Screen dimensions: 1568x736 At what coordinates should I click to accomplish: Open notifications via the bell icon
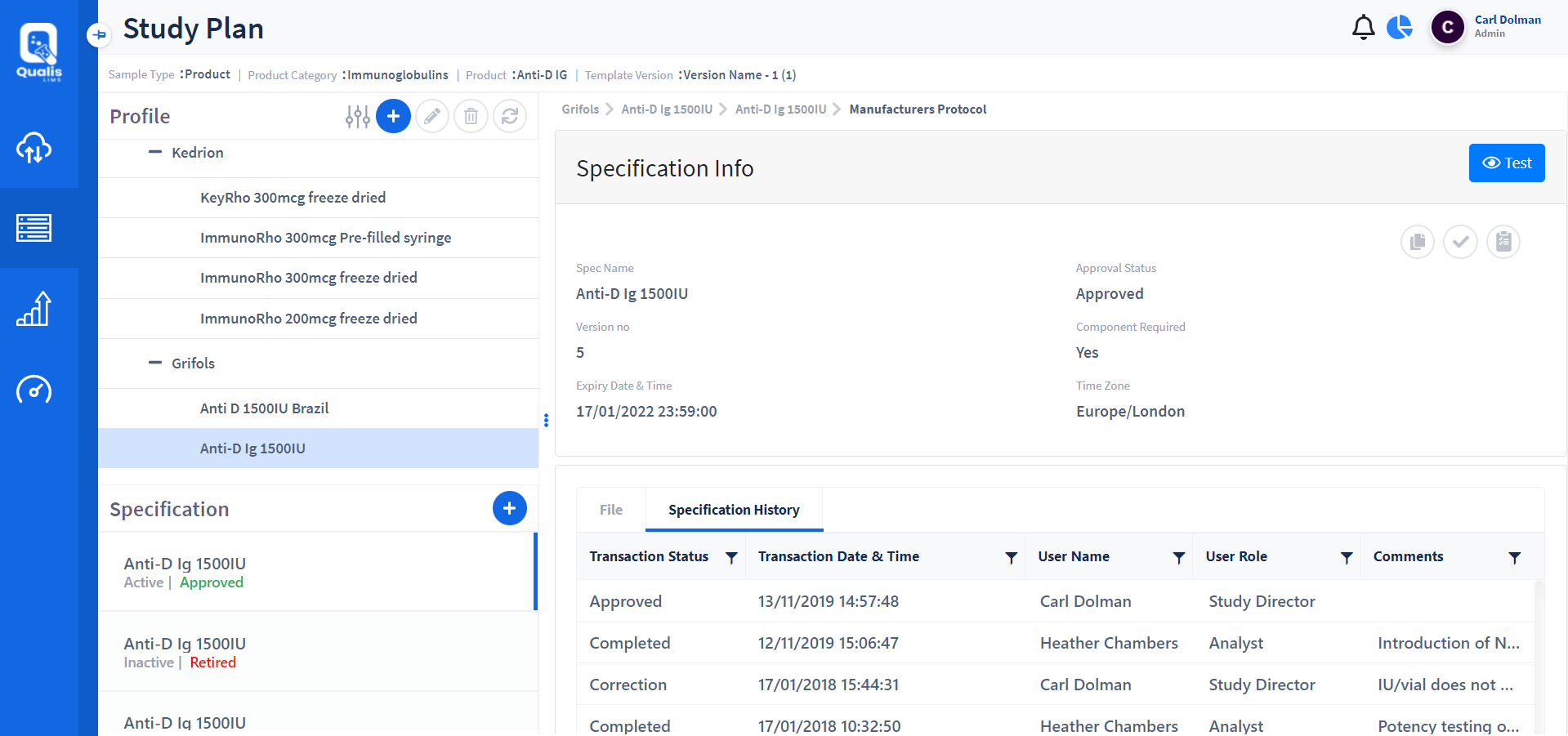1362,26
